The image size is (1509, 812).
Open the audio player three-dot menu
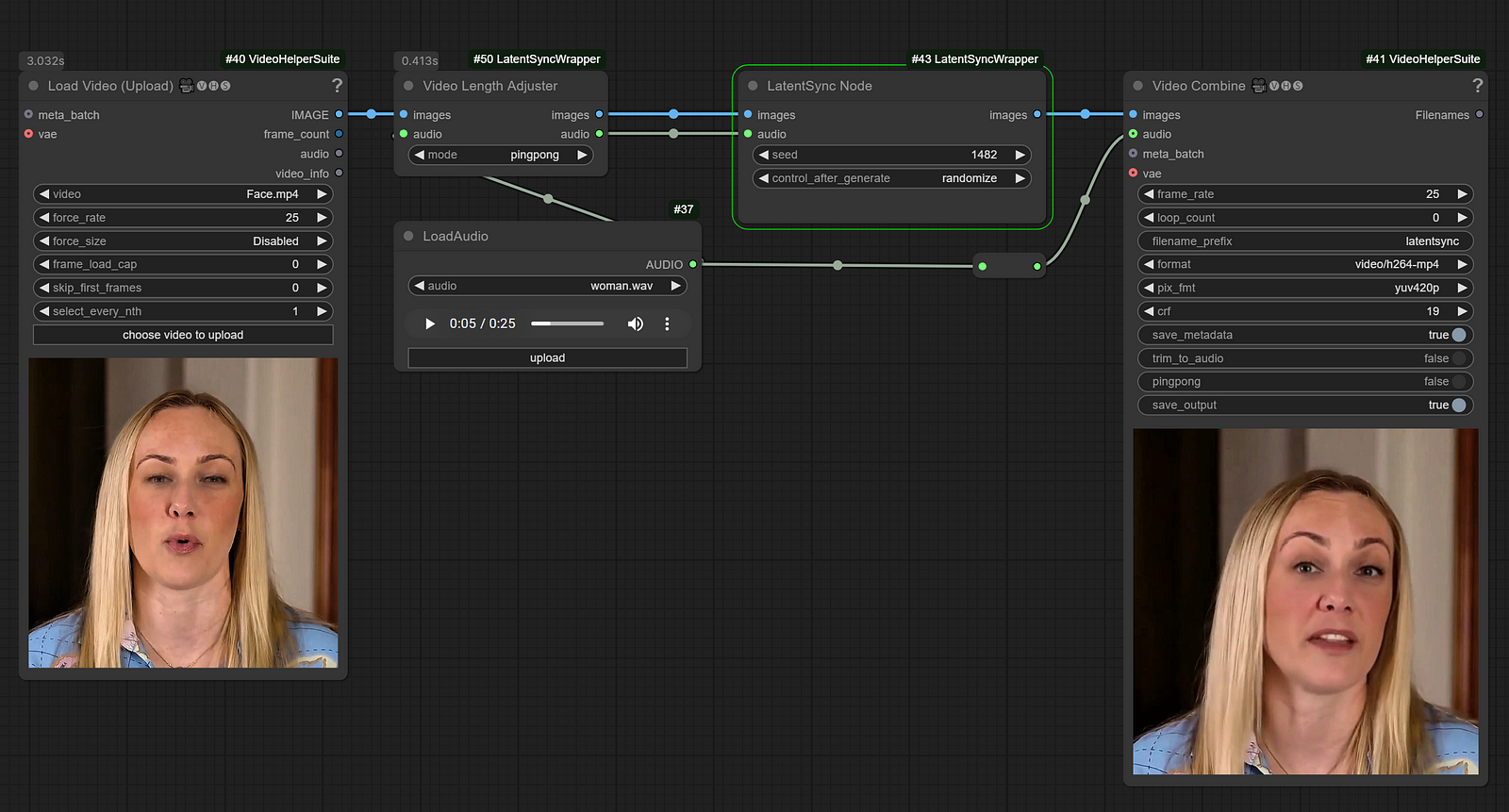tap(667, 323)
